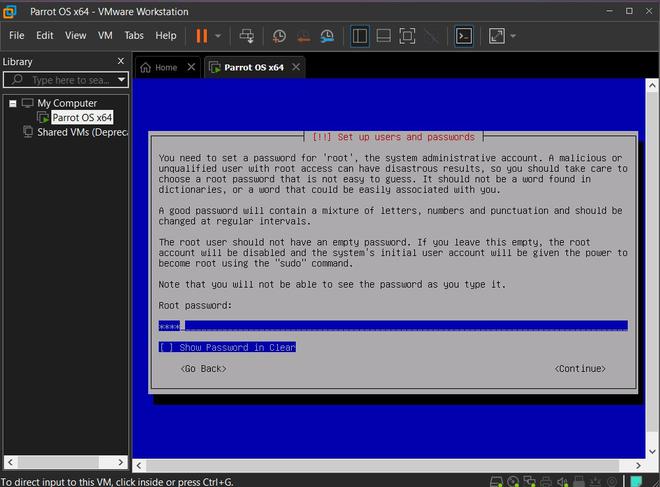
Task: Click the sound card status bar icon
Action: click(562, 482)
